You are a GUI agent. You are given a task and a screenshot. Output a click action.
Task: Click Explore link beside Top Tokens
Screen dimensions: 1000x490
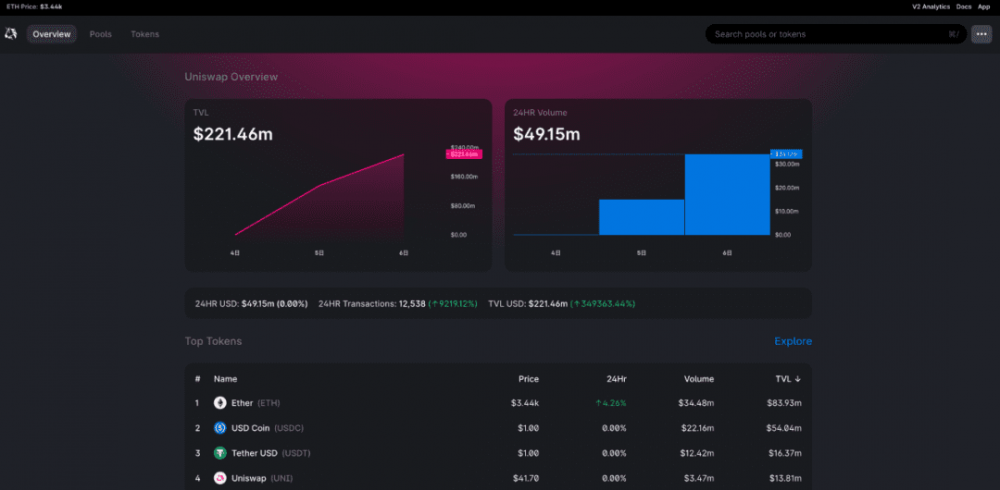793,341
